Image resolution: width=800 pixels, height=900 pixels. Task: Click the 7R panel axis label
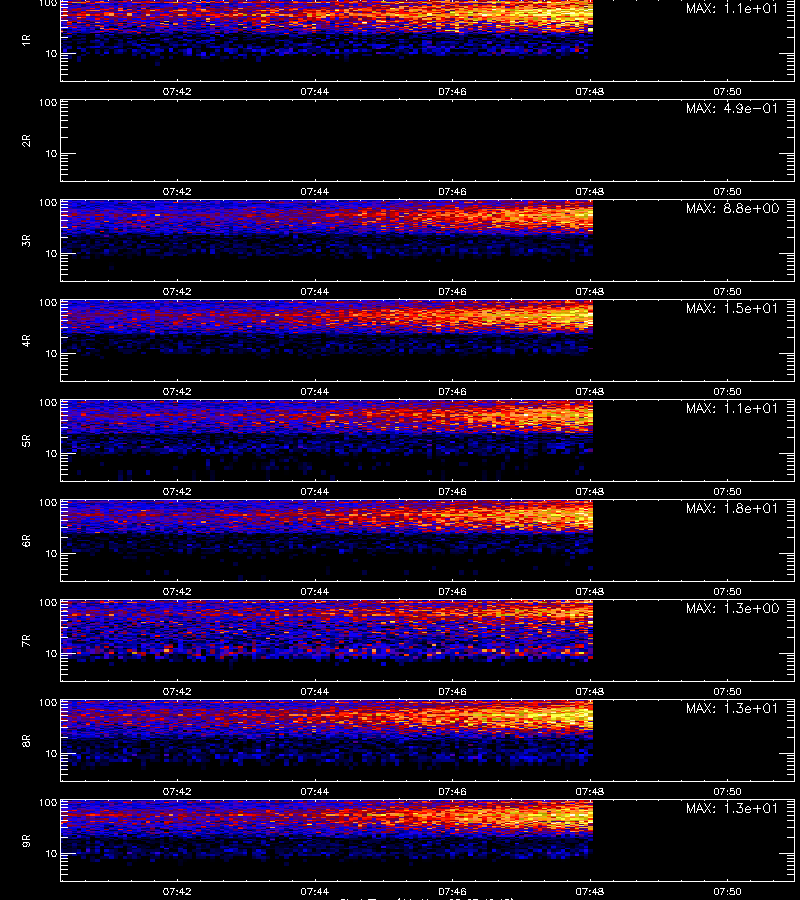[26, 641]
